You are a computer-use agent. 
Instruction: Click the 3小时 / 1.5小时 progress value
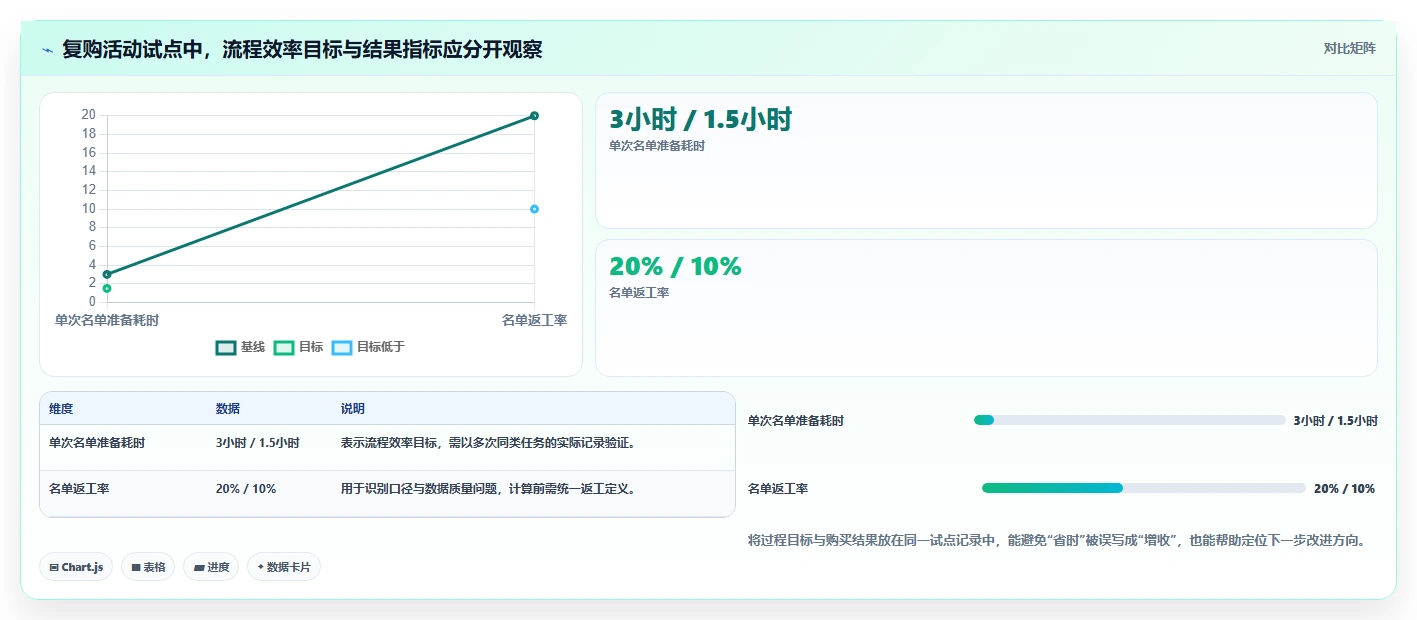(1335, 421)
